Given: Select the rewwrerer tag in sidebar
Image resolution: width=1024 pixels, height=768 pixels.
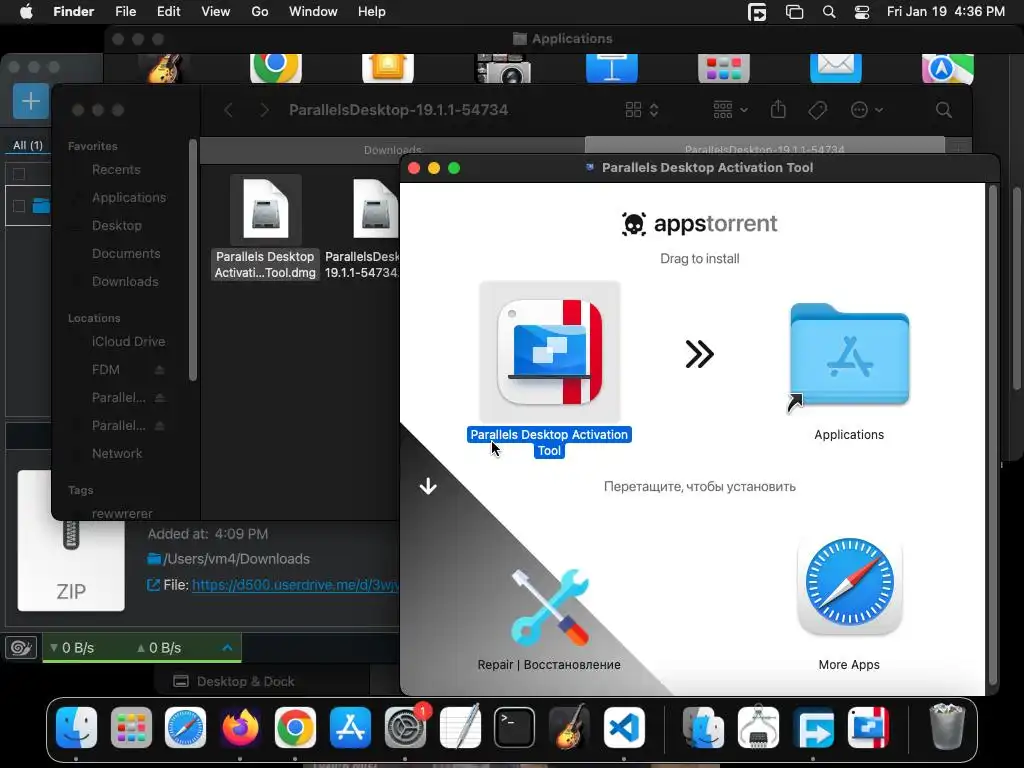Looking at the screenshot, I should click(x=122, y=513).
